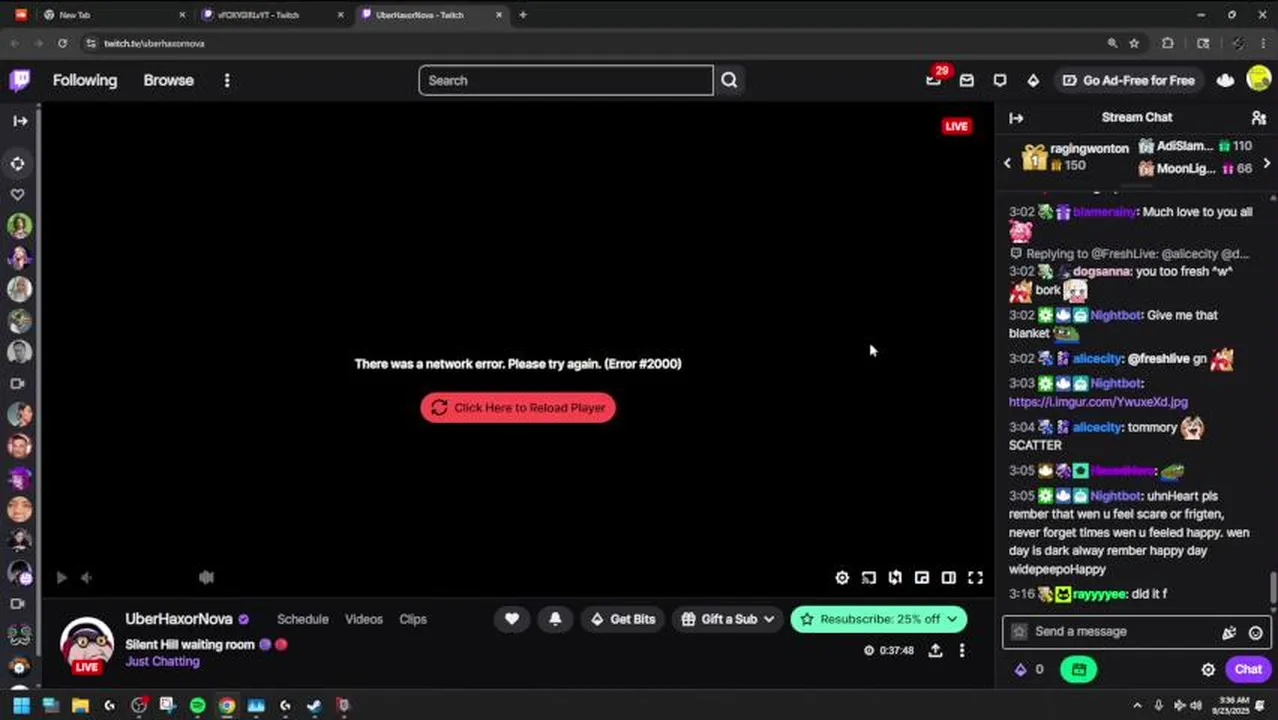This screenshot has width=1278, height=720.
Task: Open the channel more options three dots
Action: [962, 650]
